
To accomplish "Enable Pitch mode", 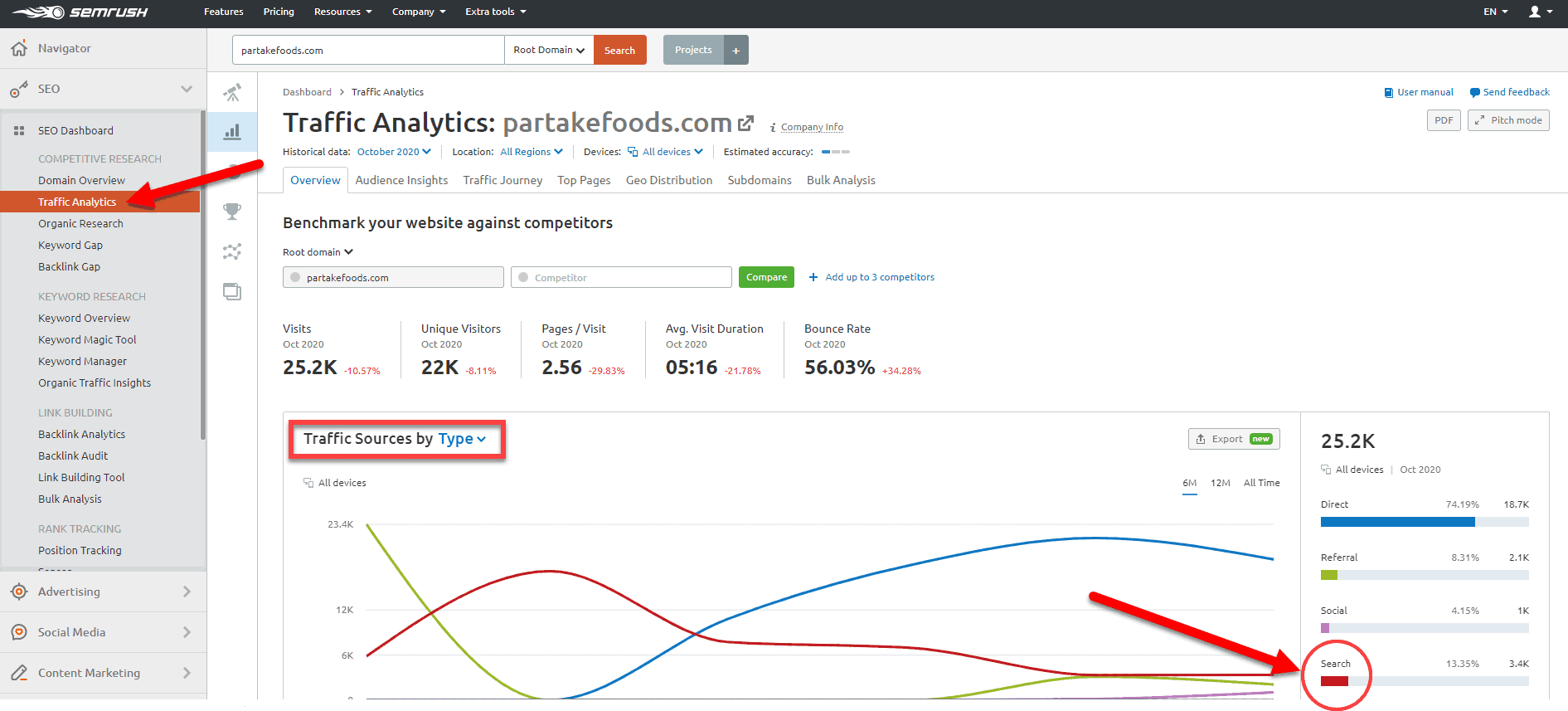I will click(1508, 120).
